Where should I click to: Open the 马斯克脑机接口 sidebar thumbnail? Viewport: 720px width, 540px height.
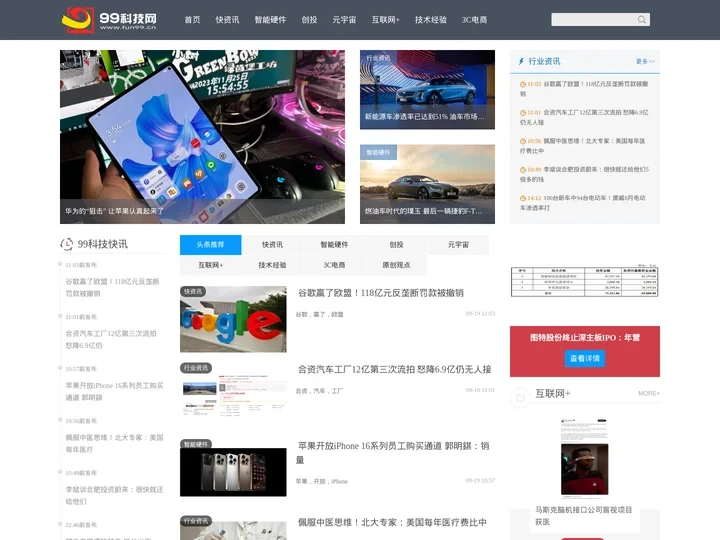[584, 457]
